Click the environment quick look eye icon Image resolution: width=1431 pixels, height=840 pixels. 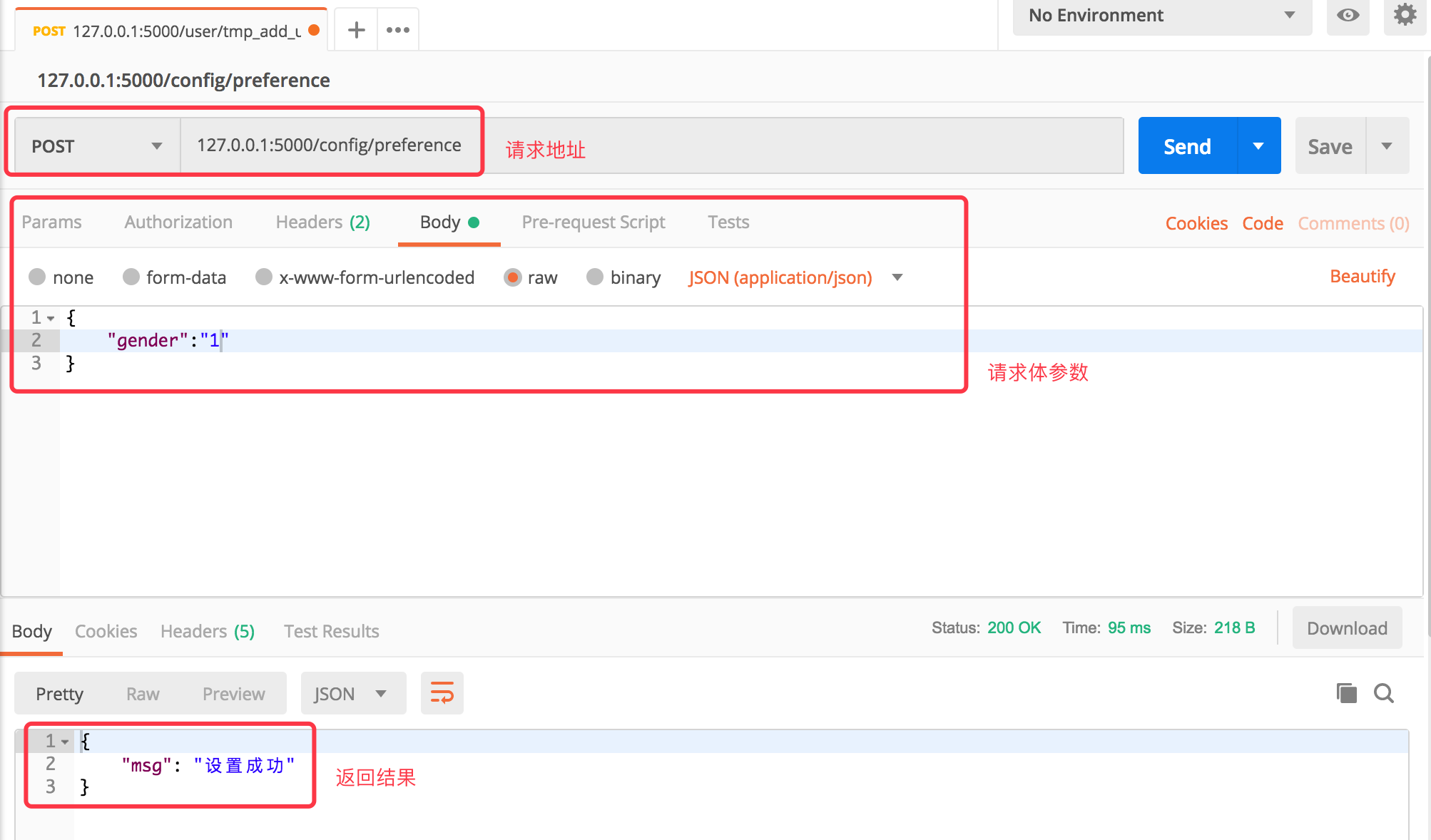click(x=1348, y=15)
